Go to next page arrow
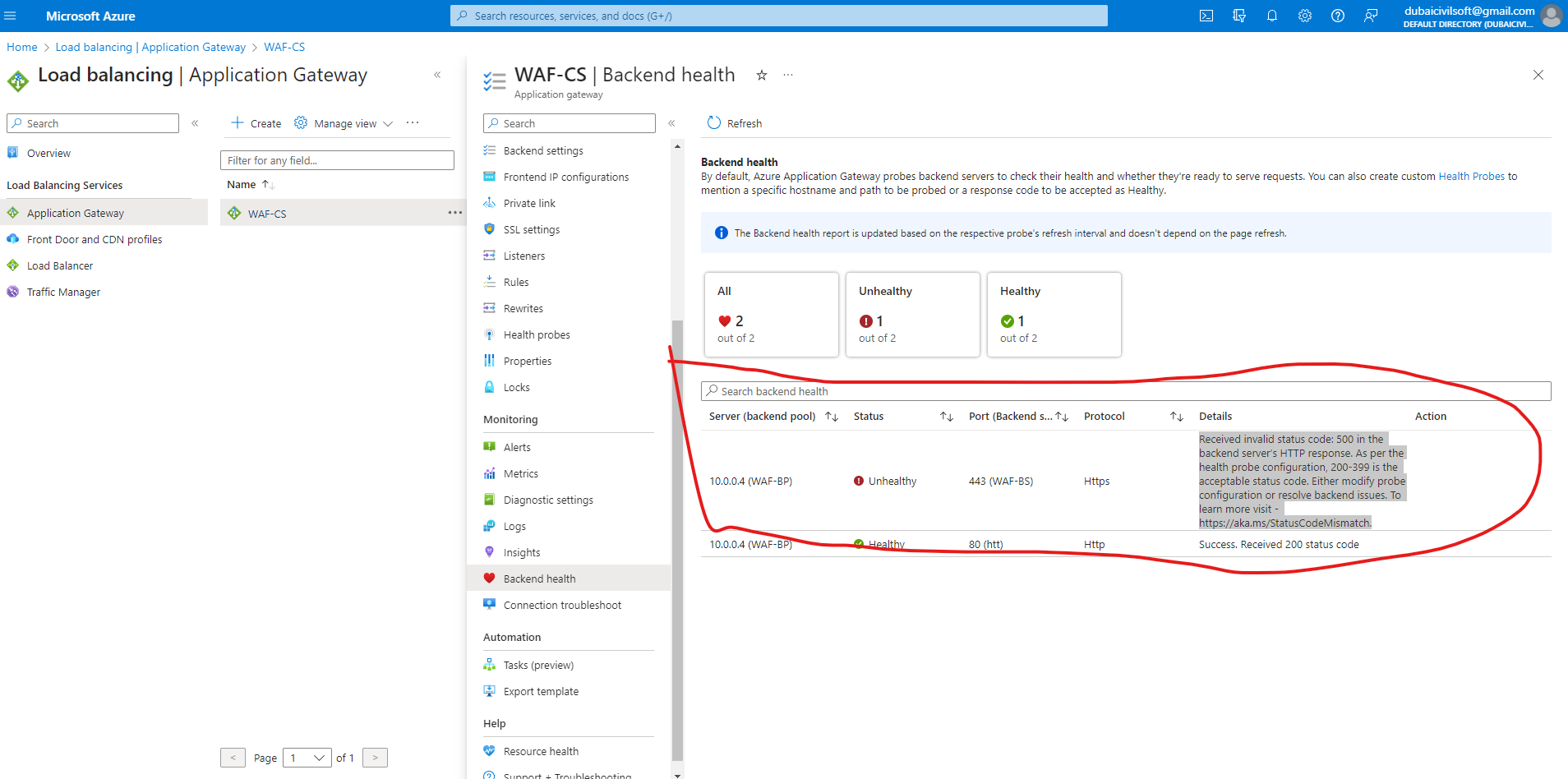 [375, 758]
